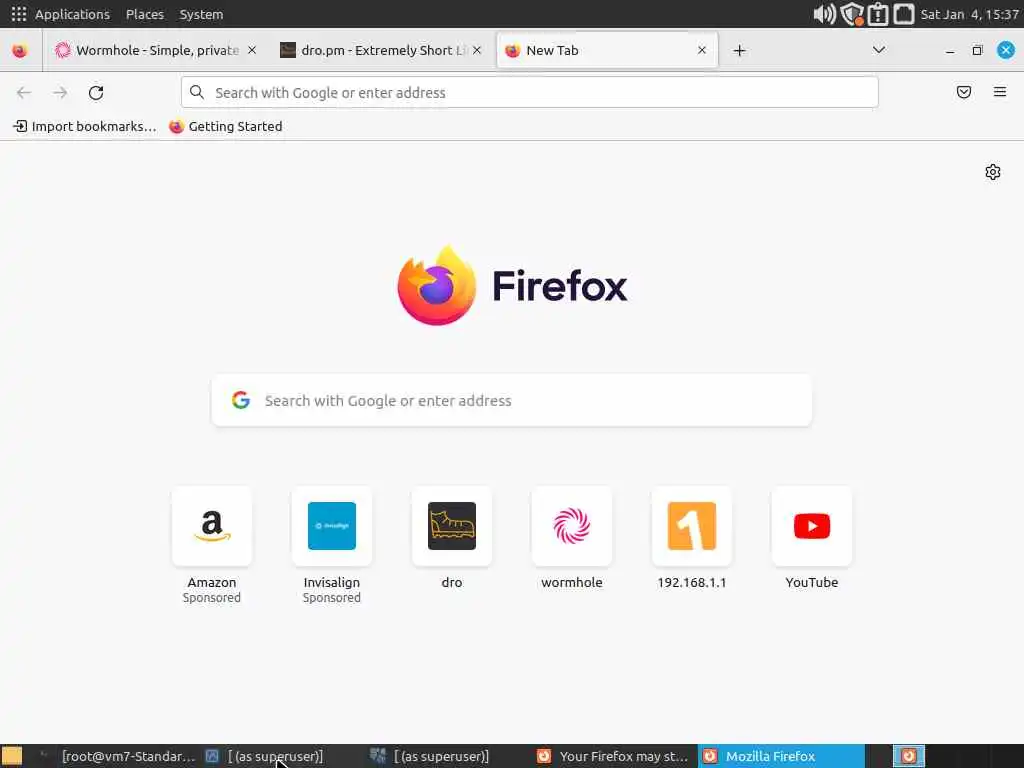Switch to Mozilla Firefox taskbar item
The width and height of the screenshot is (1024, 768).
781,756
